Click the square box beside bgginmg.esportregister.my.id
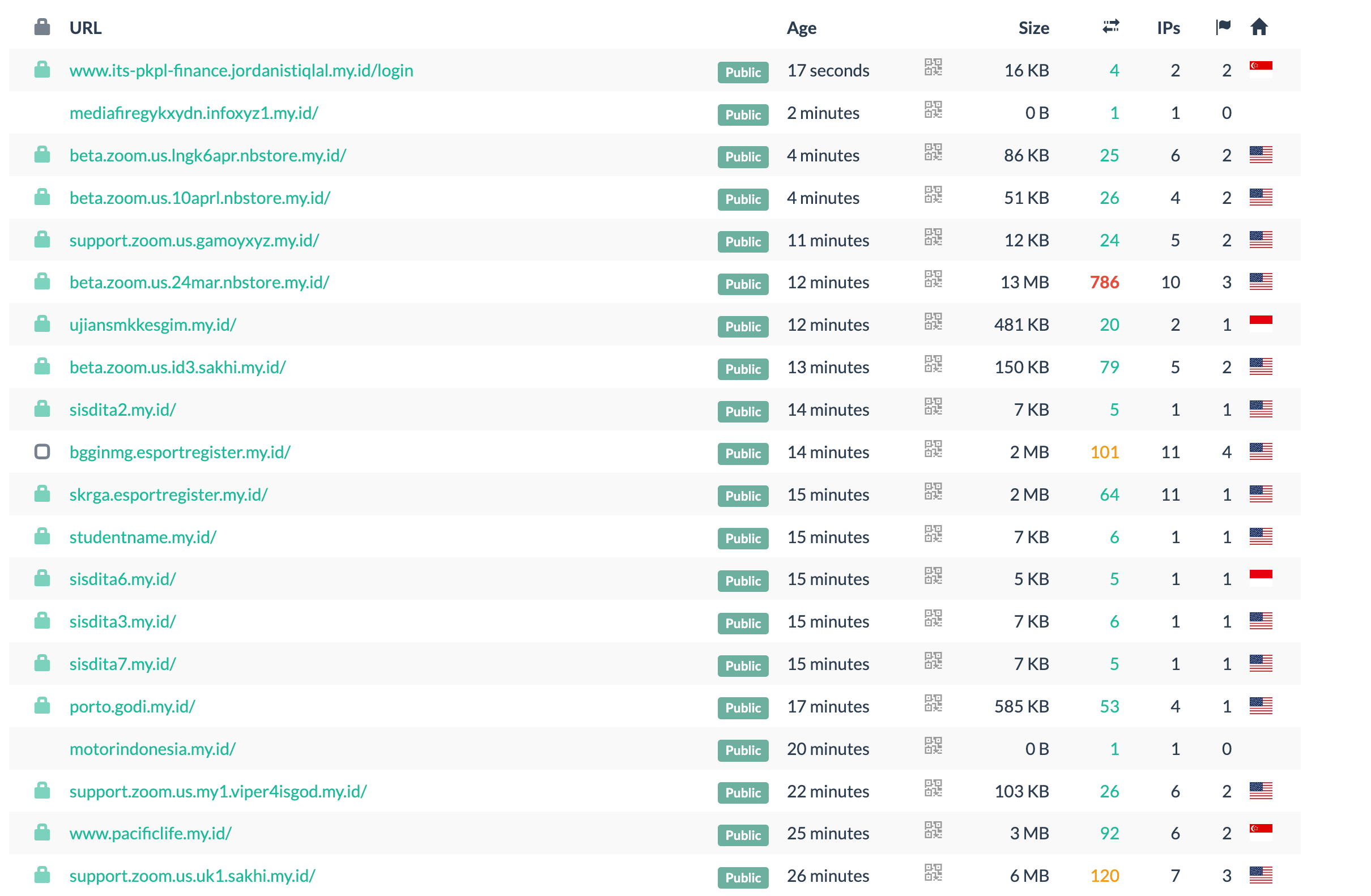 pos(42,452)
